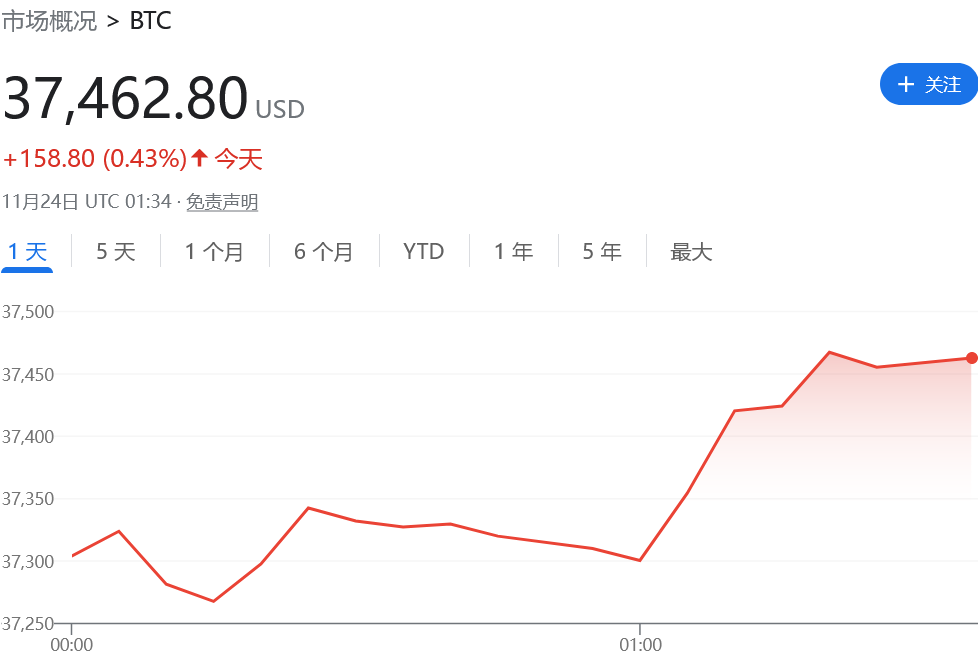The height and width of the screenshot is (665, 978).
Task: Switch to the 5 天 range tab
Action: (x=116, y=252)
